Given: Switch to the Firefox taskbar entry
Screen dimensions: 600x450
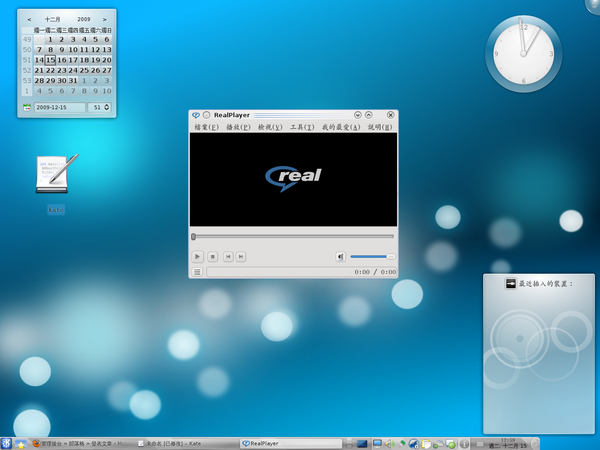Looking at the screenshot, I should point(82,443).
